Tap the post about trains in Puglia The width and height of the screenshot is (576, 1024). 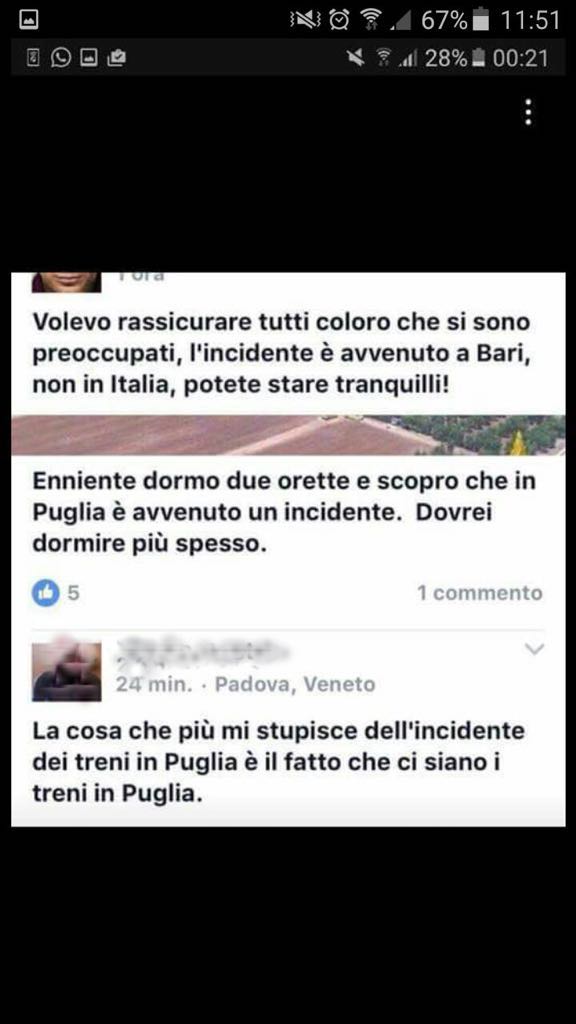pos(279,761)
